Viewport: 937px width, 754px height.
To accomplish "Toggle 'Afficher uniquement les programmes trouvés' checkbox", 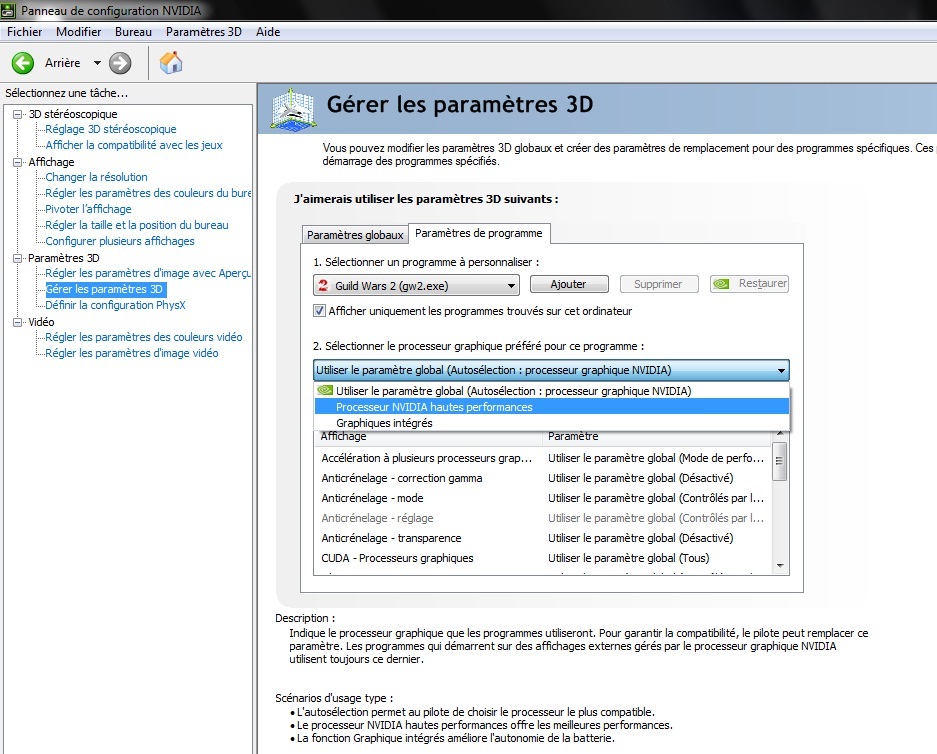I will coord(320,311).
